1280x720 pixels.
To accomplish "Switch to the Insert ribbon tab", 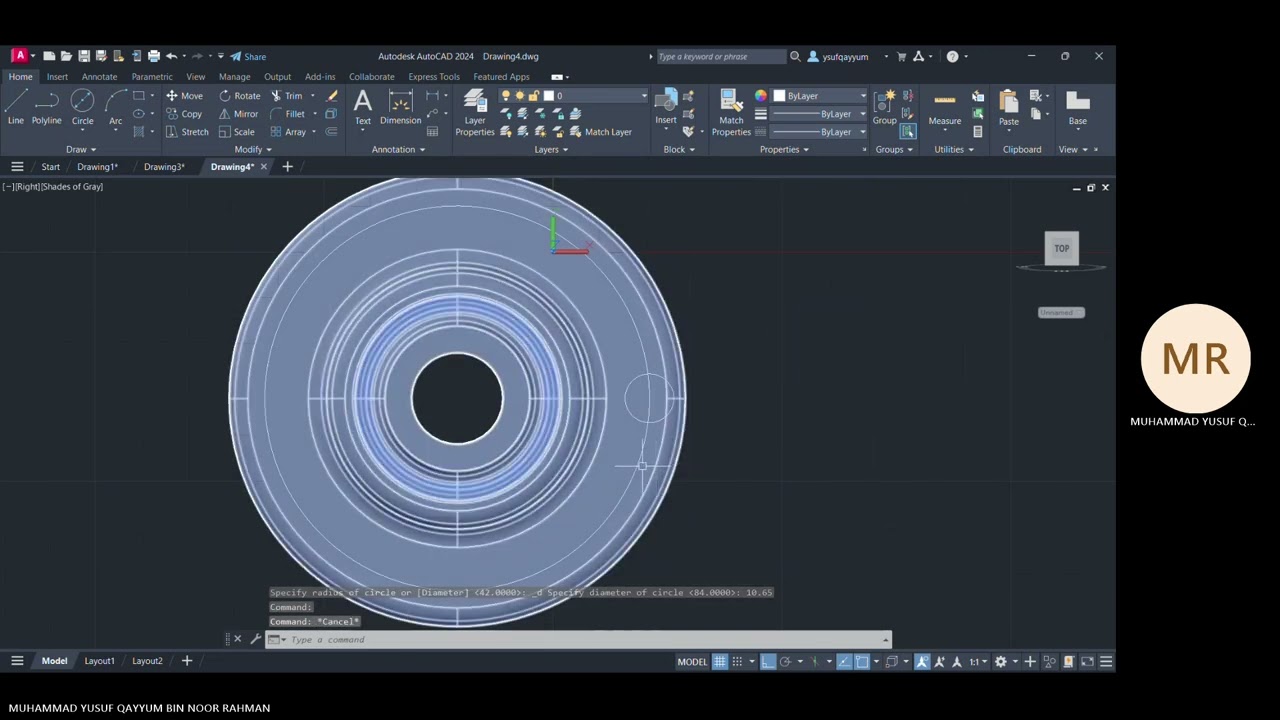I will (57, 77).
